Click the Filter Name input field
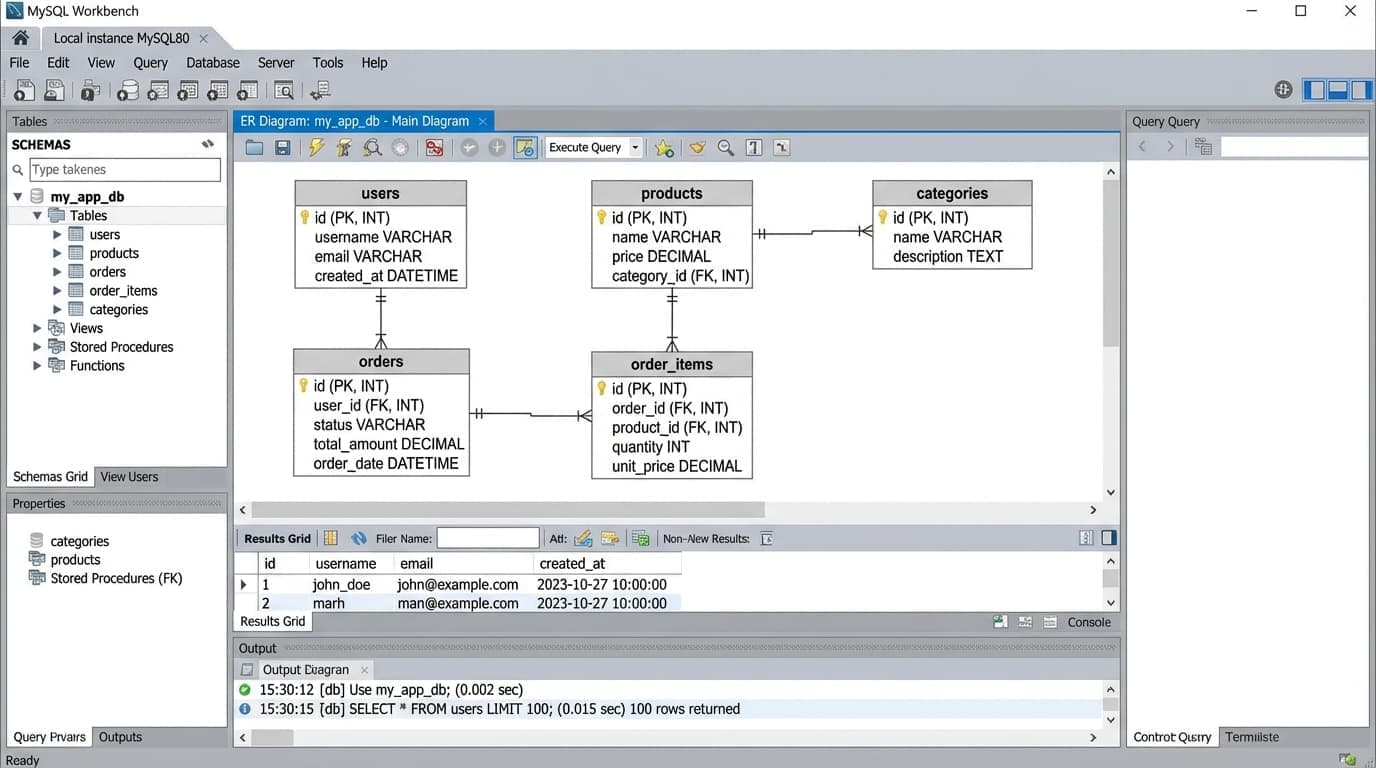 tap(488, 538)
